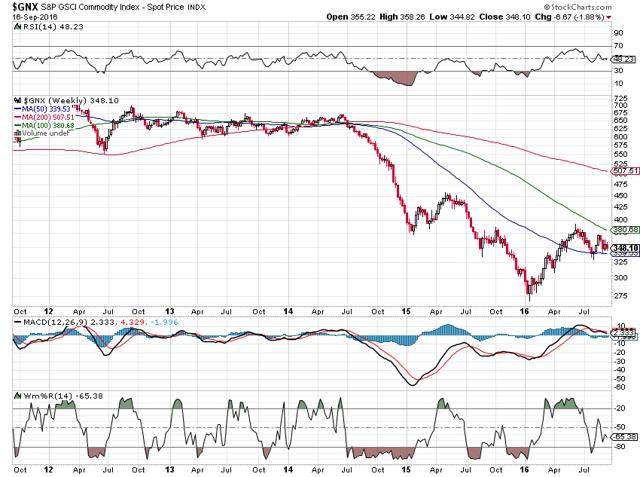Click the MA(100) 380.68 legend entry
This screenshot has width=640, height=477.
(44, 125)
